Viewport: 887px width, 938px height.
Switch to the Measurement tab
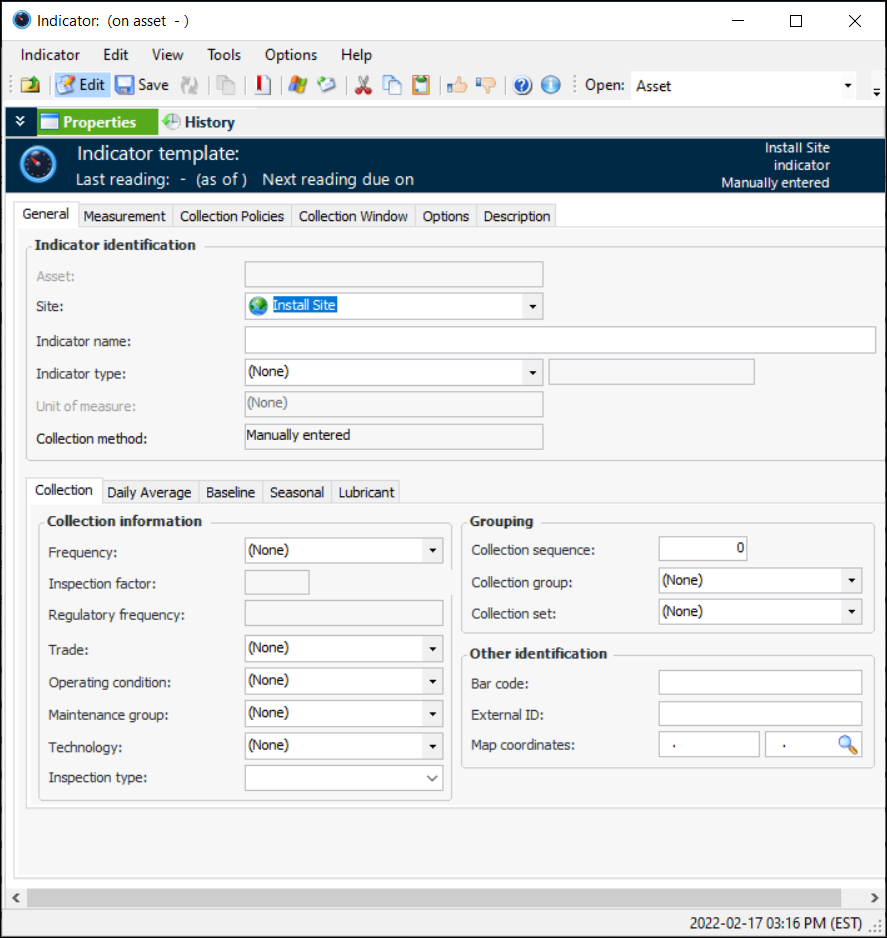pyautogui.click(x=124, y=216)
